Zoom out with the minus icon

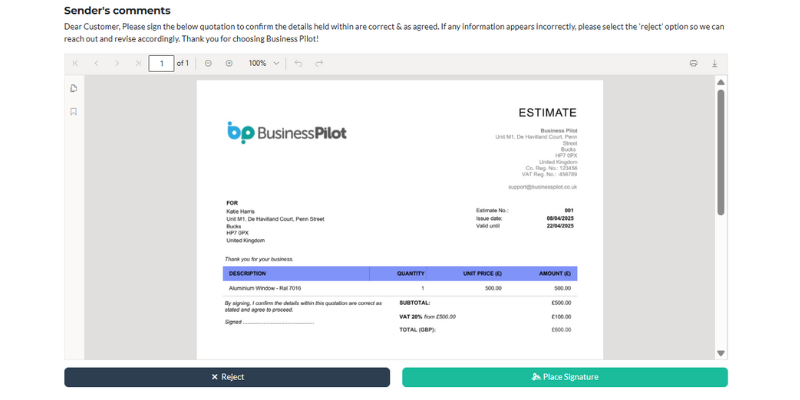tap(208, 63)
